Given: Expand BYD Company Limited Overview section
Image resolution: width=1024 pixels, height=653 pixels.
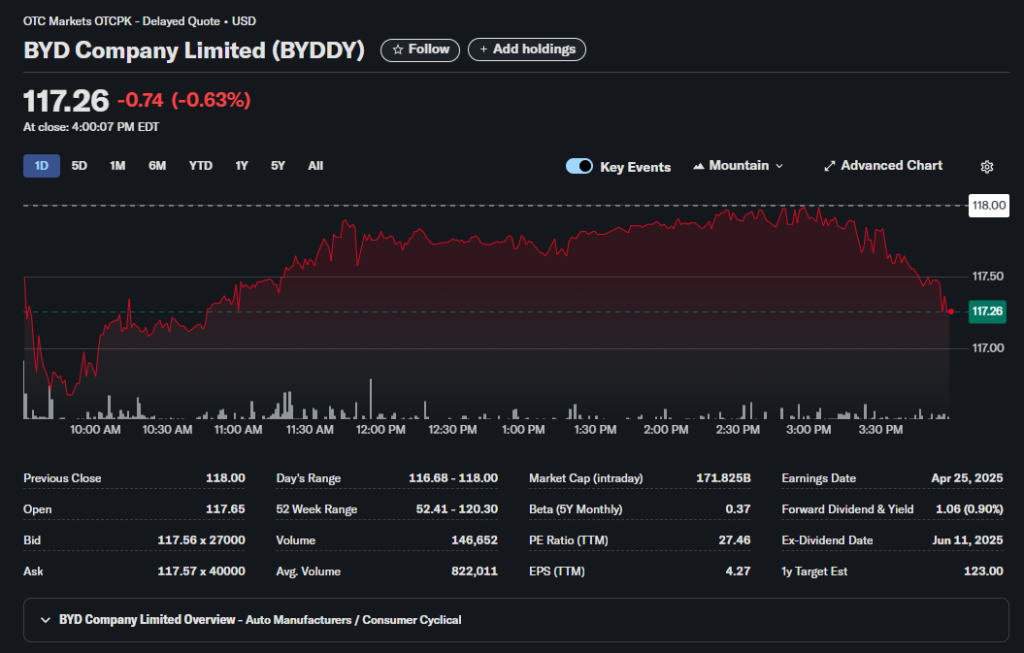Looking at the screenshot, I should coord(45,620).
